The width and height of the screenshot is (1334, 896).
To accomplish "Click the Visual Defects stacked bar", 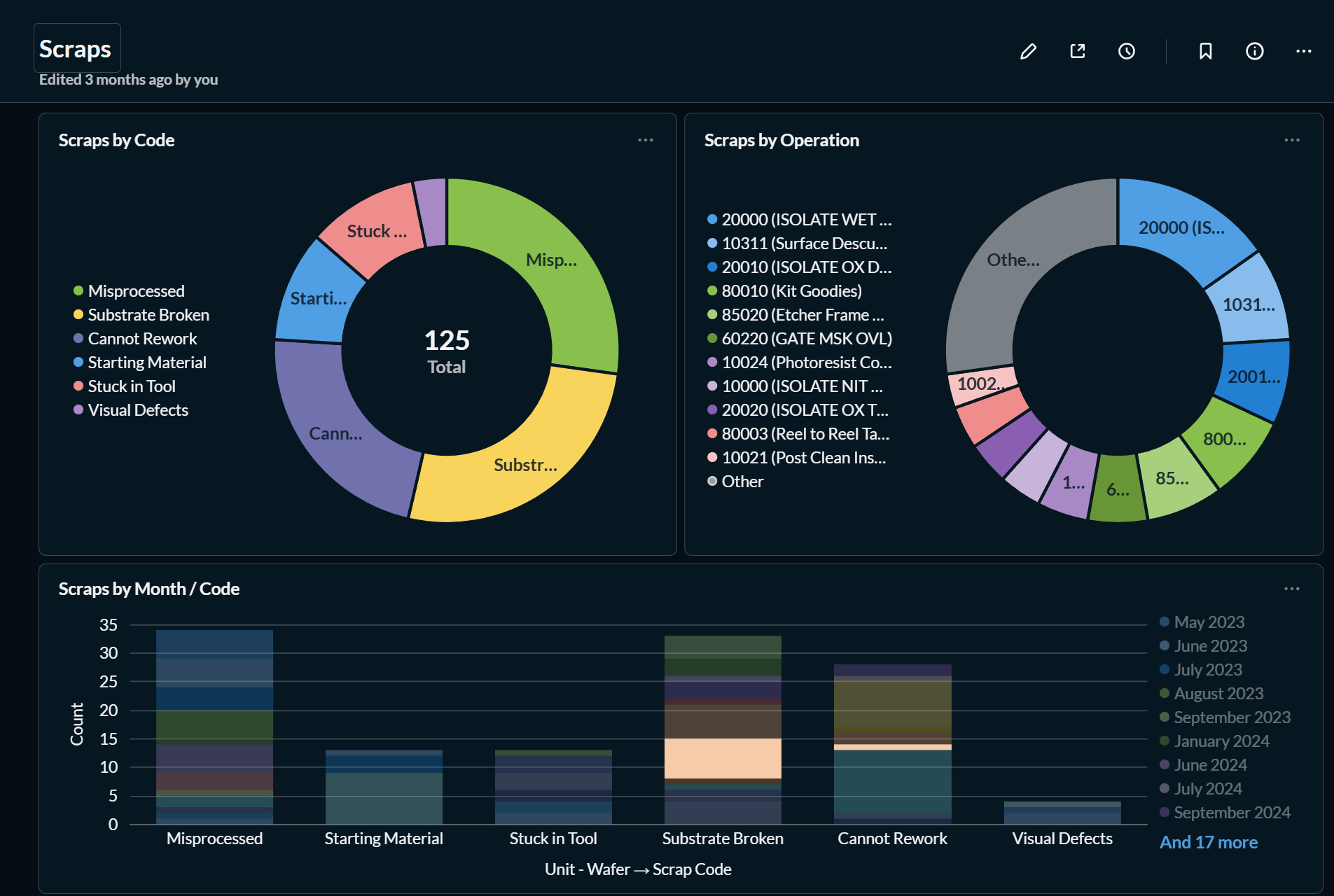I will [1062, 813].
